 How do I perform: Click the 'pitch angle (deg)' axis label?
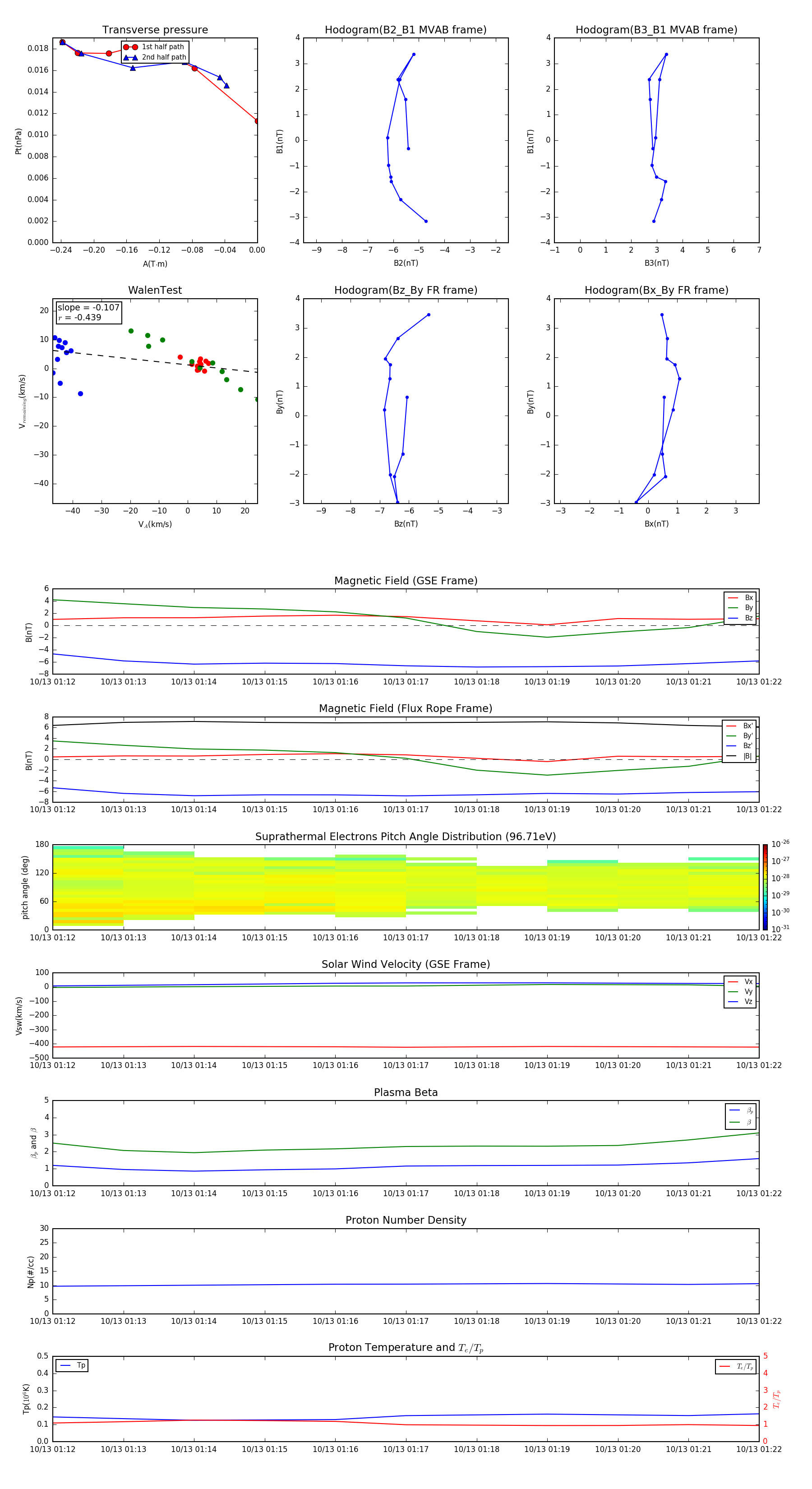pos(25,887)
